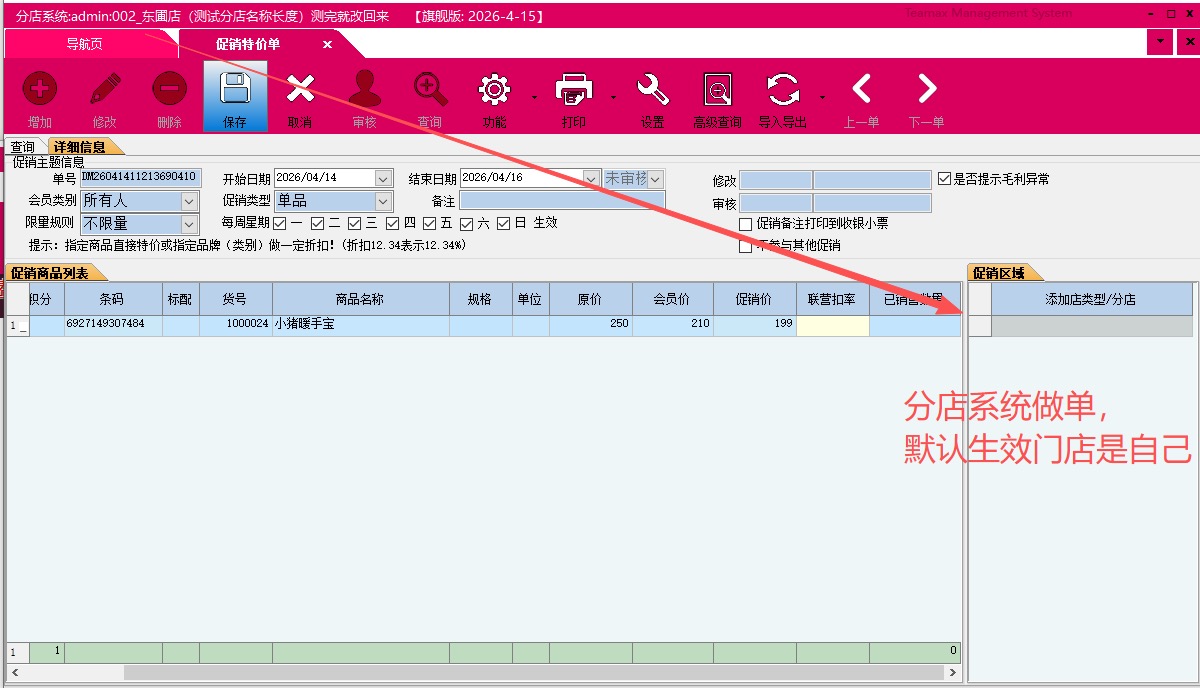Screen dimensions: 1200x688
Task: Enable 促销备注打印到收银小票 checkbox
Action: pyautogui.click(x=745, y=224)
